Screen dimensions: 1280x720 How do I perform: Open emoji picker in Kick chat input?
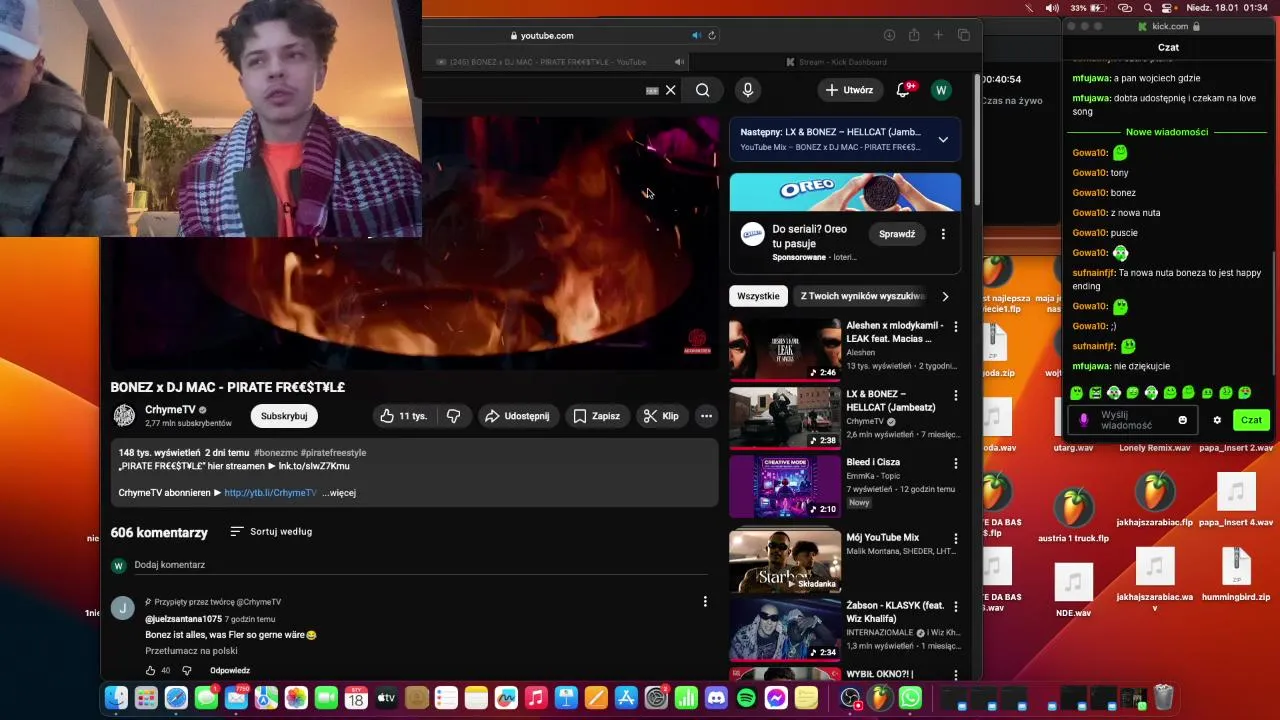[x=1183, y=420]
